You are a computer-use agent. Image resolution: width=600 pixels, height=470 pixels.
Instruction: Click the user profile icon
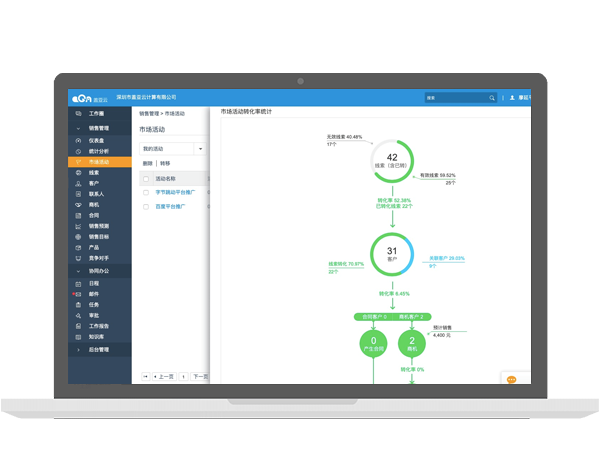pyautogui.click(x=512, y=98)
